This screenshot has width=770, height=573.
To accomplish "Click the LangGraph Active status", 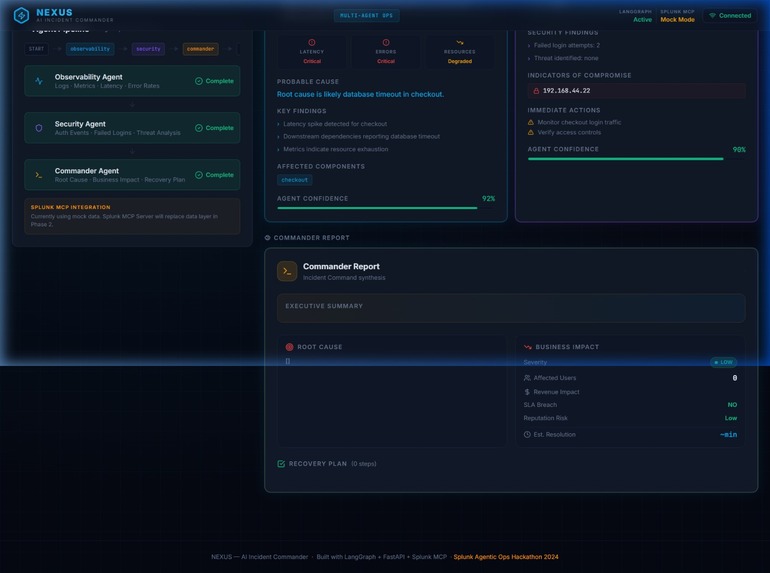I will (x=635, y=16).
